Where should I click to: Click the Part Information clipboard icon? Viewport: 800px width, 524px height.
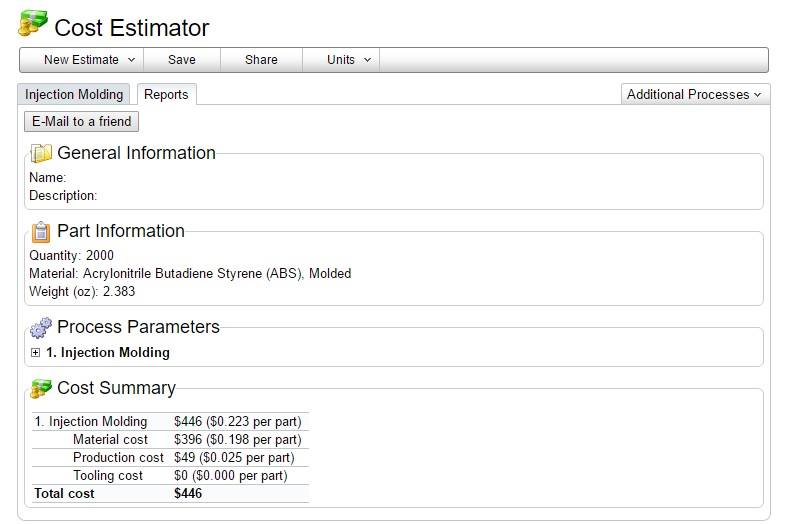coord(40,232)
